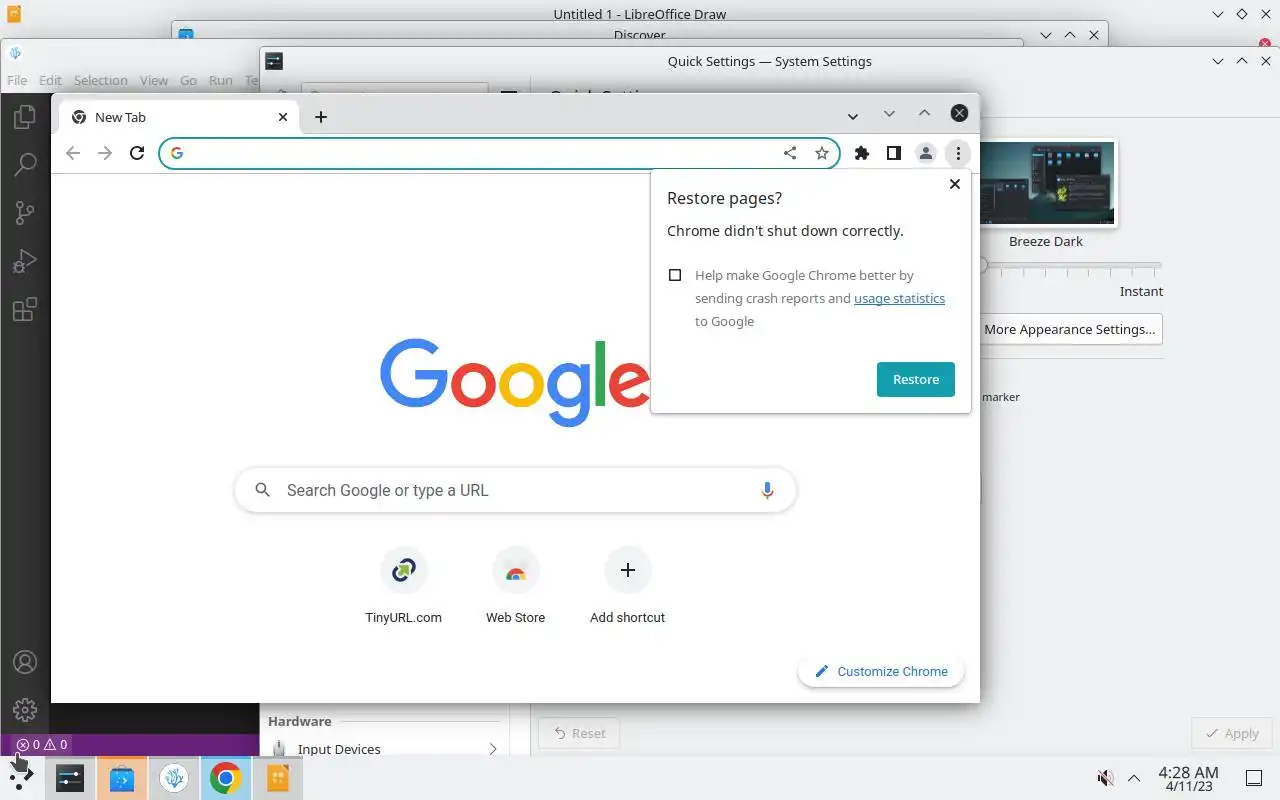
Task: Click the muted volume tray icon
Action: pyautogui.click(x=1105, y=778)
